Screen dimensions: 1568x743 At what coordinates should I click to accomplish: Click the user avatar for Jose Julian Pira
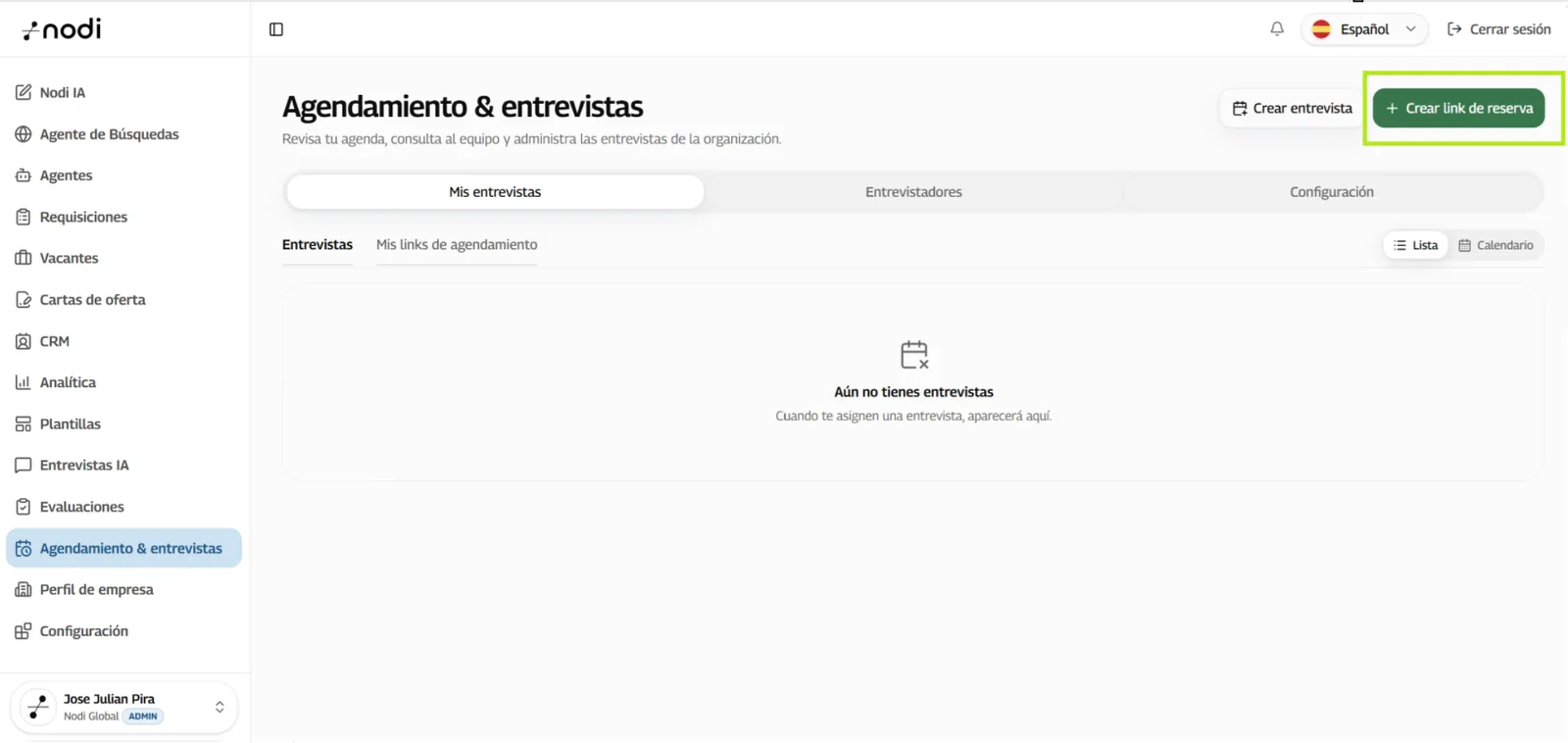38,707
